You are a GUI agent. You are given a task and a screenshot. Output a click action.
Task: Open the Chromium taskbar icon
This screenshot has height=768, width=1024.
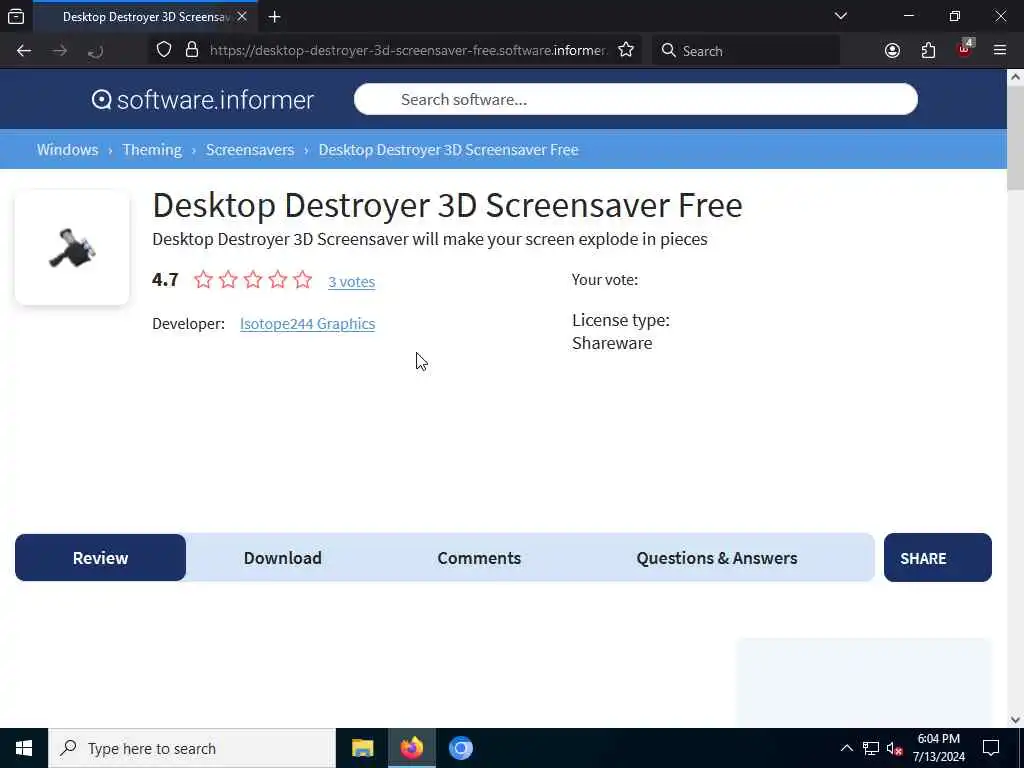(x=460, y=748)
